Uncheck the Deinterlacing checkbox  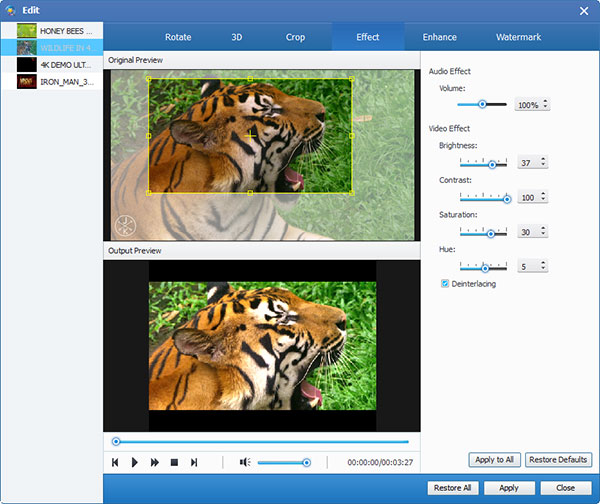pyautogui.click(x=445, y=284)
